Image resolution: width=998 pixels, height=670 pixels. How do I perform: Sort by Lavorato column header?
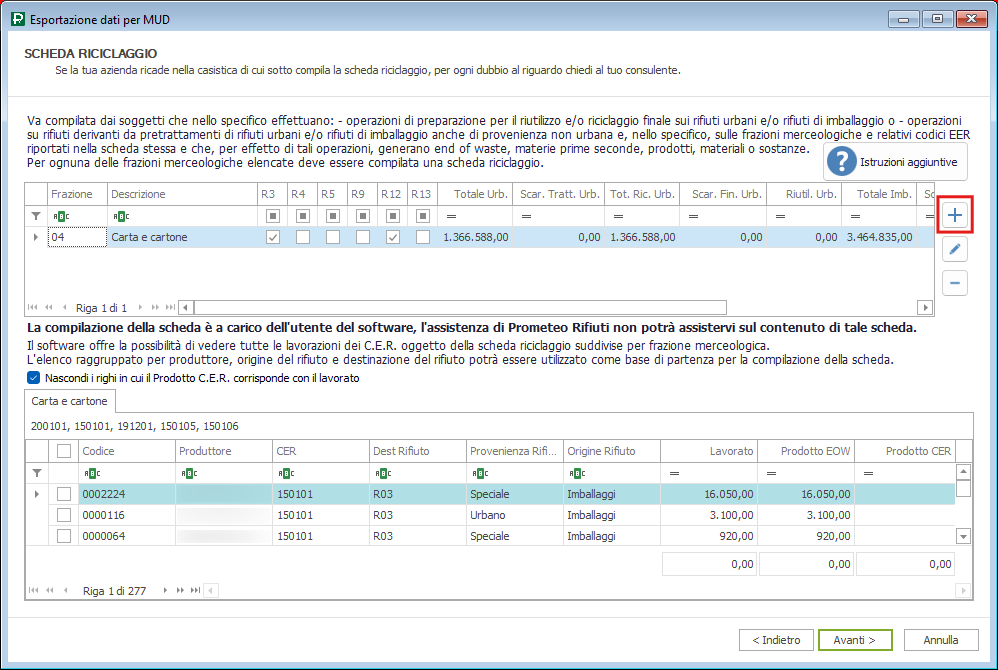[x=708, y=450]
